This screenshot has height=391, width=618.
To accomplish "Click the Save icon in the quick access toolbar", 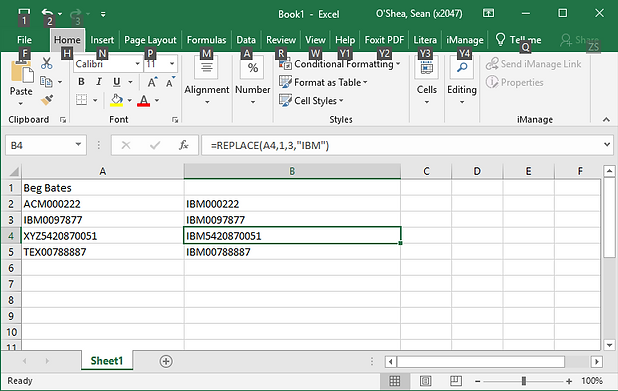I will [24, 14].
